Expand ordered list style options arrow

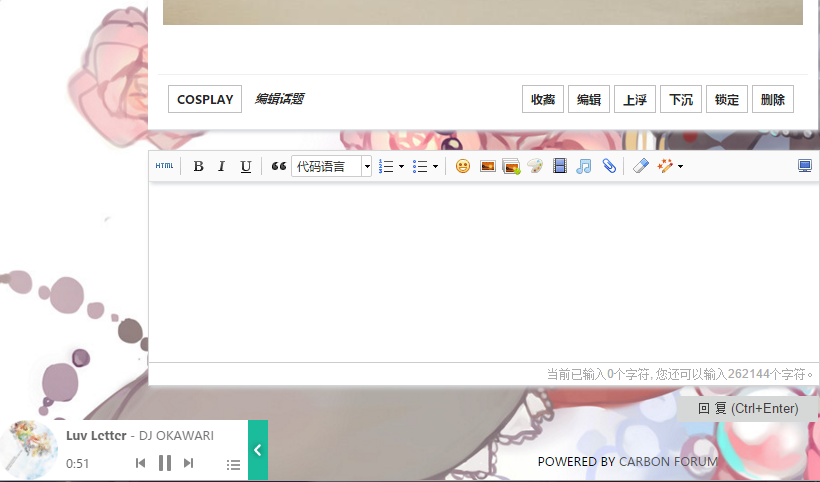(401, 166)
